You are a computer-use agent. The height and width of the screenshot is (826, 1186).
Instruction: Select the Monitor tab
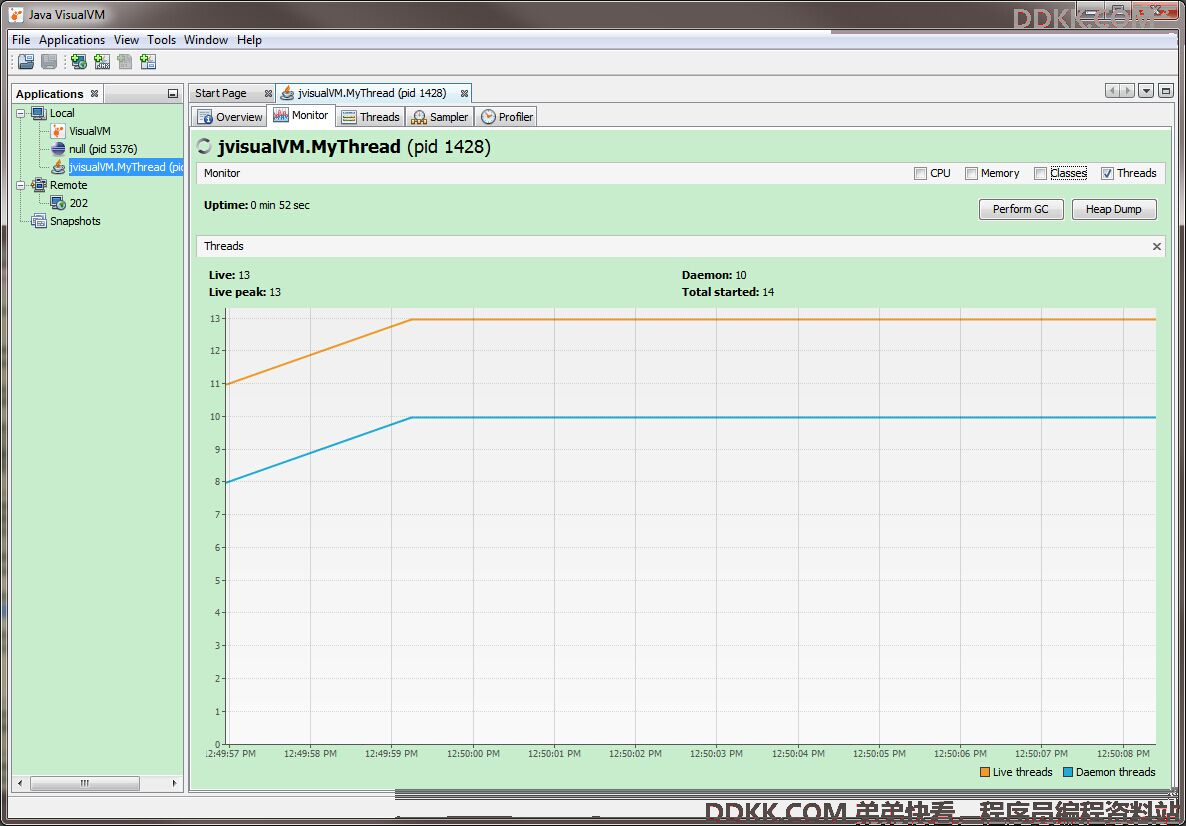tap(301, 116)
